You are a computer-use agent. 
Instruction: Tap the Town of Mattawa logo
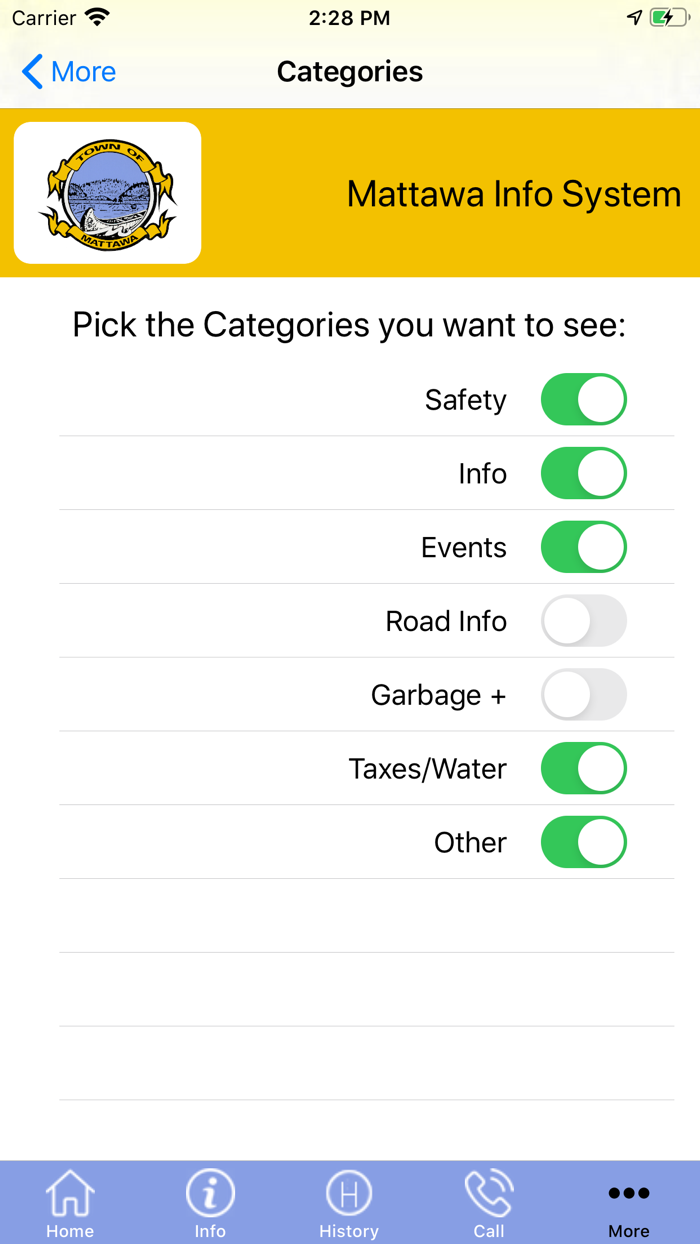(108, 193)
